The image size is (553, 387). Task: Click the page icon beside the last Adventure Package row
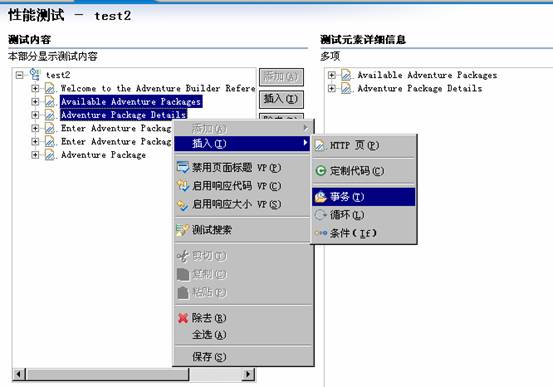click(x=50, y=155)
